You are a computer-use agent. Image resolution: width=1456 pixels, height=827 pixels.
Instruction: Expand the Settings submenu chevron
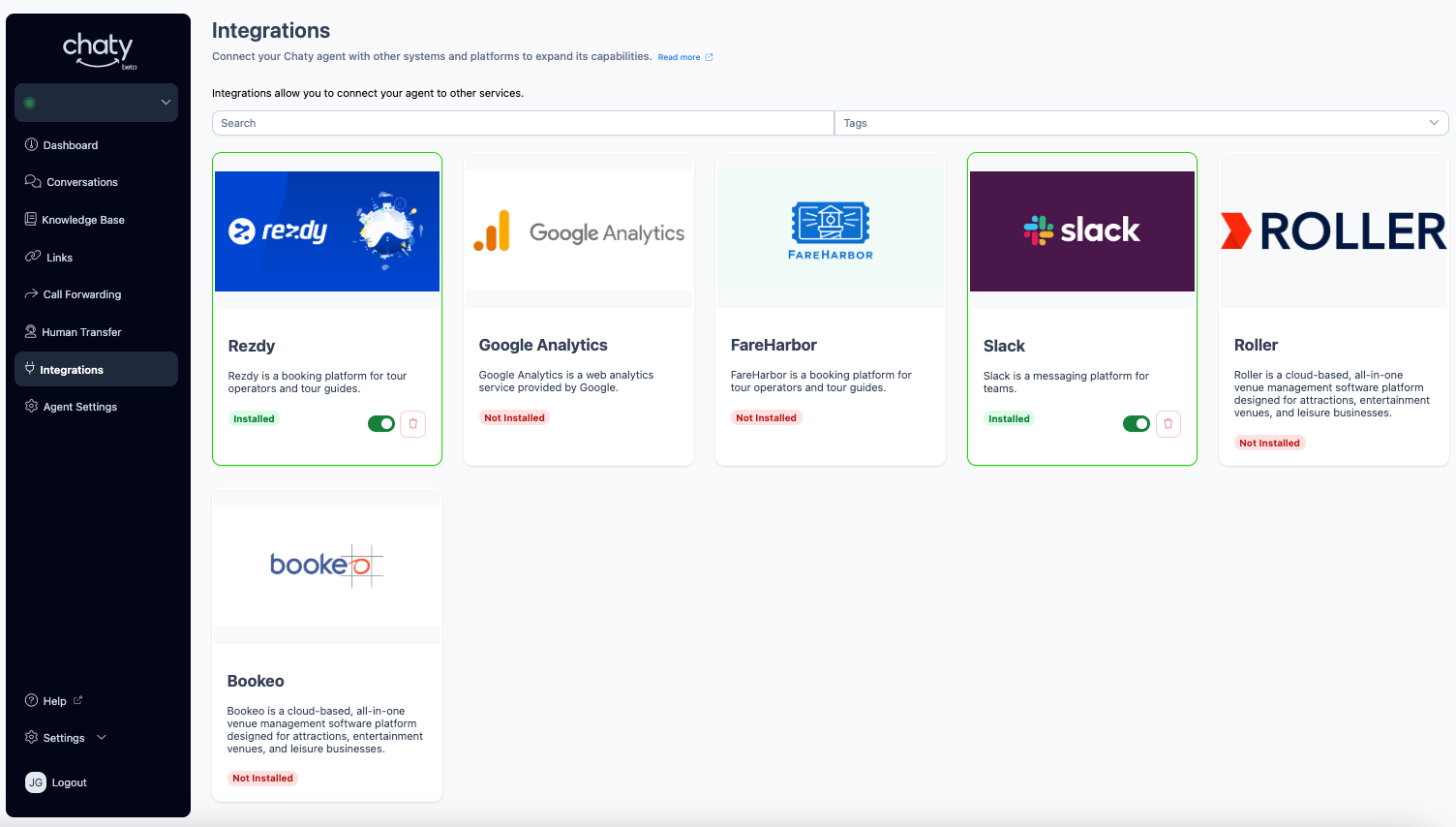point(101,737)
